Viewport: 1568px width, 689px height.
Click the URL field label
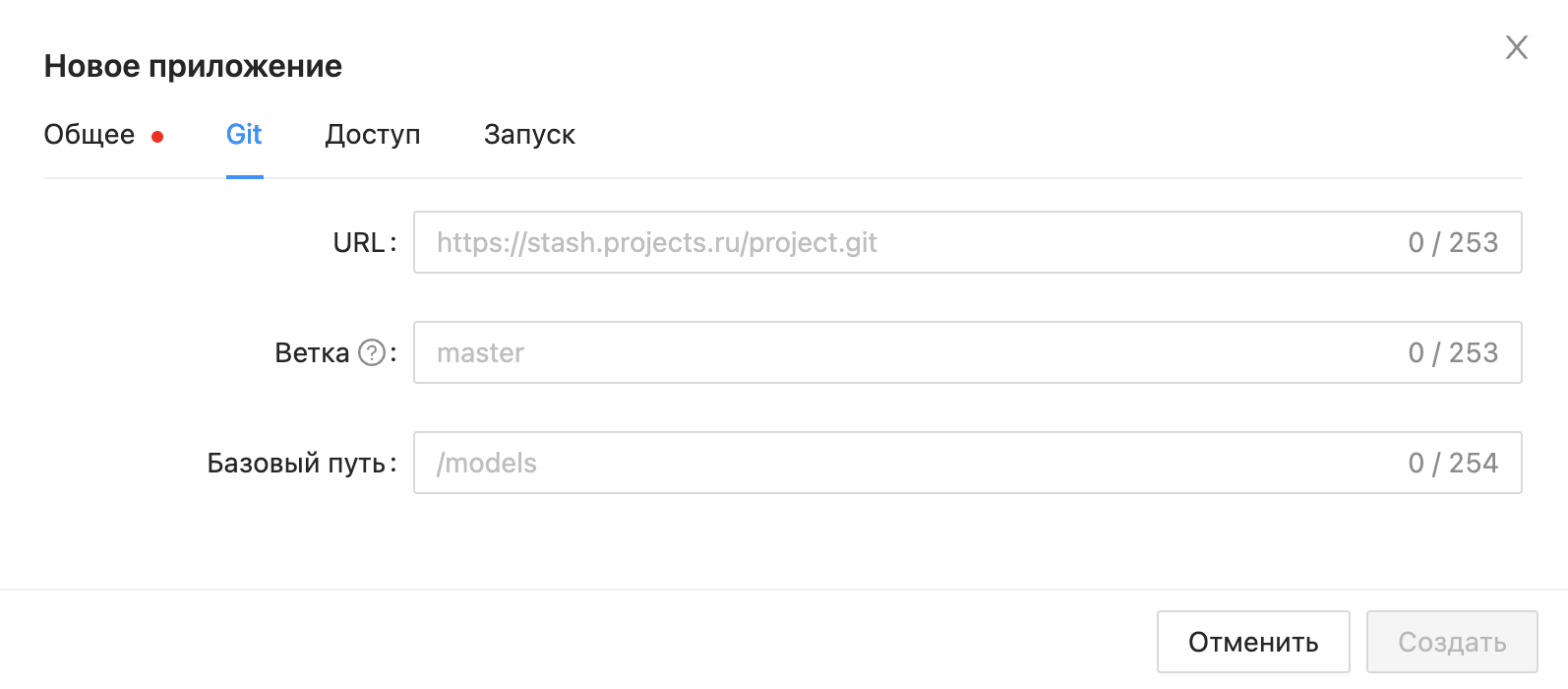coord(359,243)
